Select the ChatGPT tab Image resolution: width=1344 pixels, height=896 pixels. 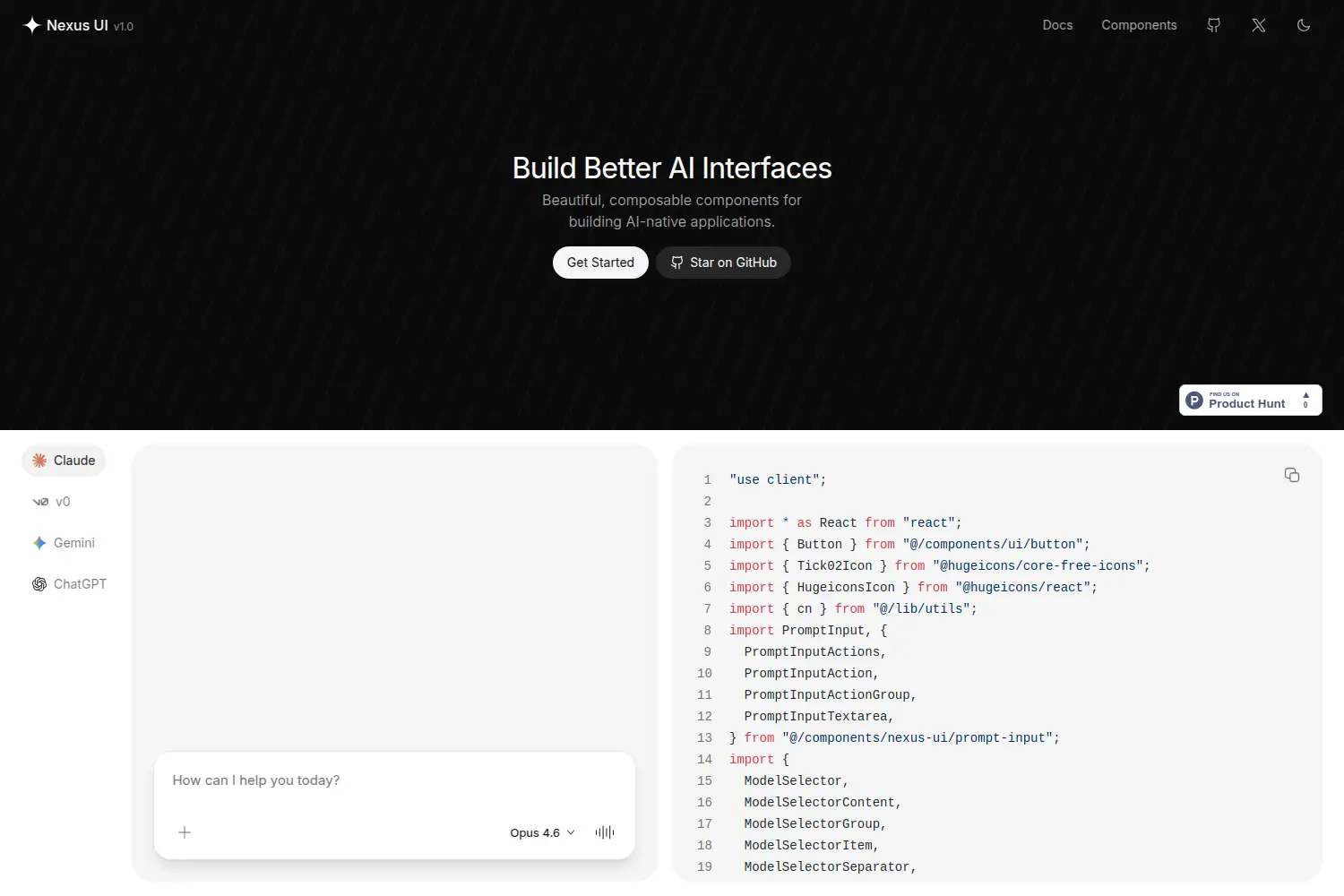click(x=69, y=584)
